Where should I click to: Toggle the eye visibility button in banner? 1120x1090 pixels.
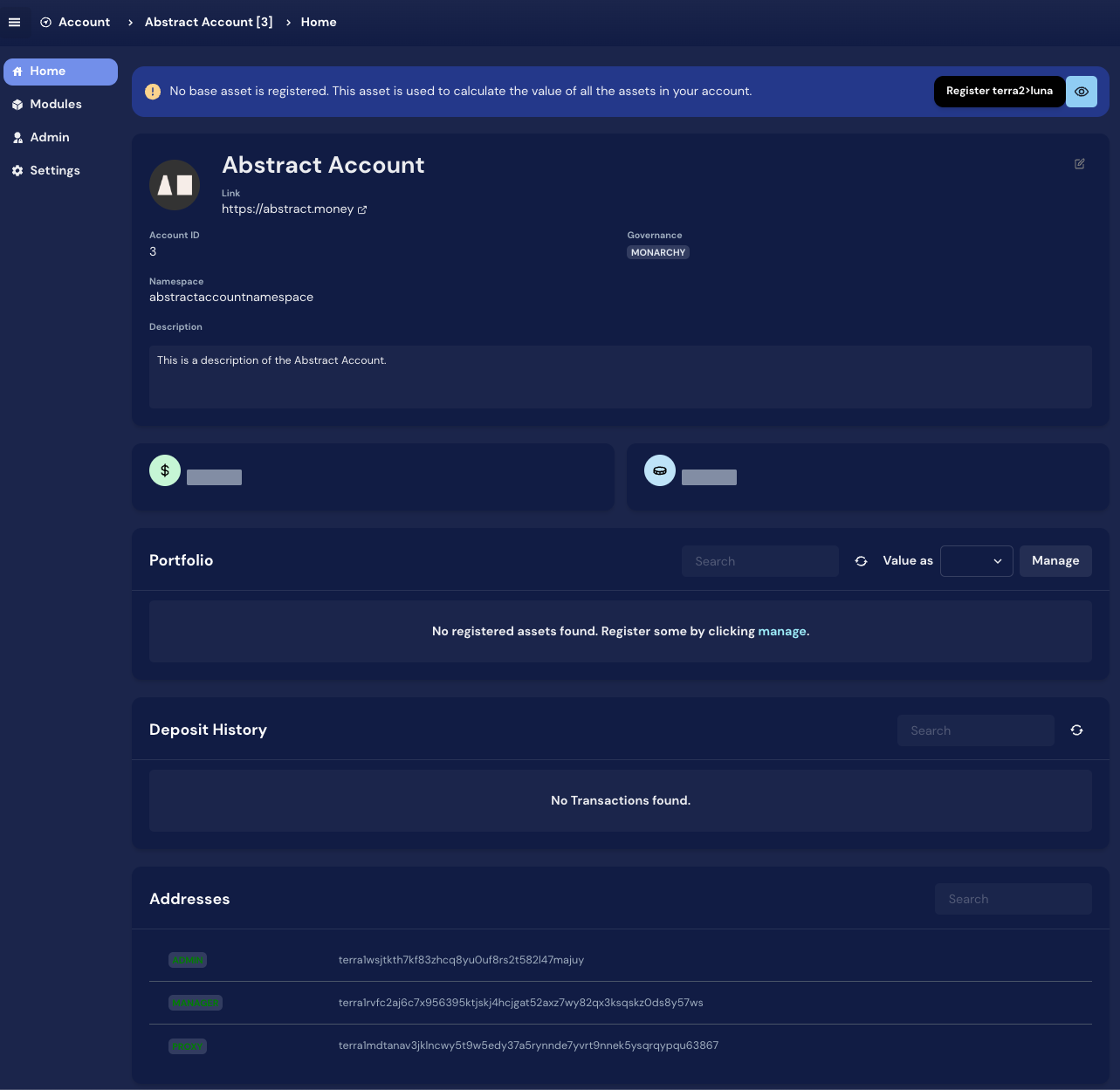tap(1082, 92)
